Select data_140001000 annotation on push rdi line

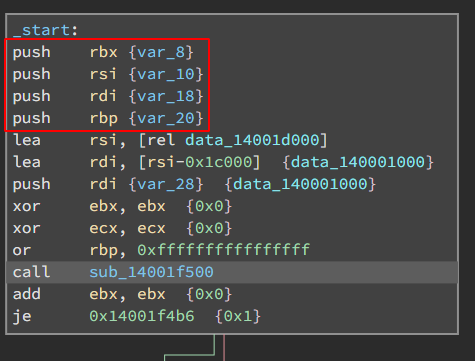pos(300,184)
